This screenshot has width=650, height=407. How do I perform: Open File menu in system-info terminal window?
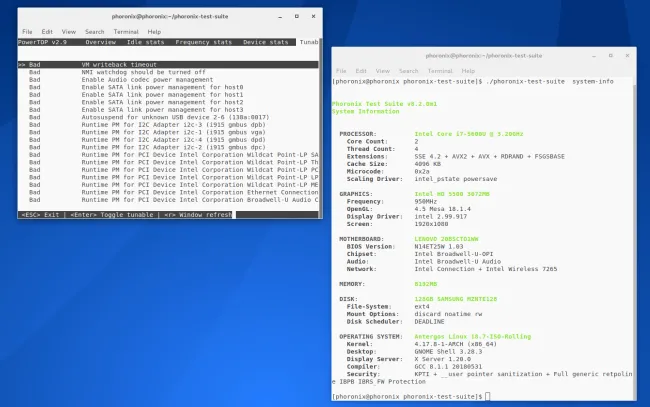pos(341,71)
